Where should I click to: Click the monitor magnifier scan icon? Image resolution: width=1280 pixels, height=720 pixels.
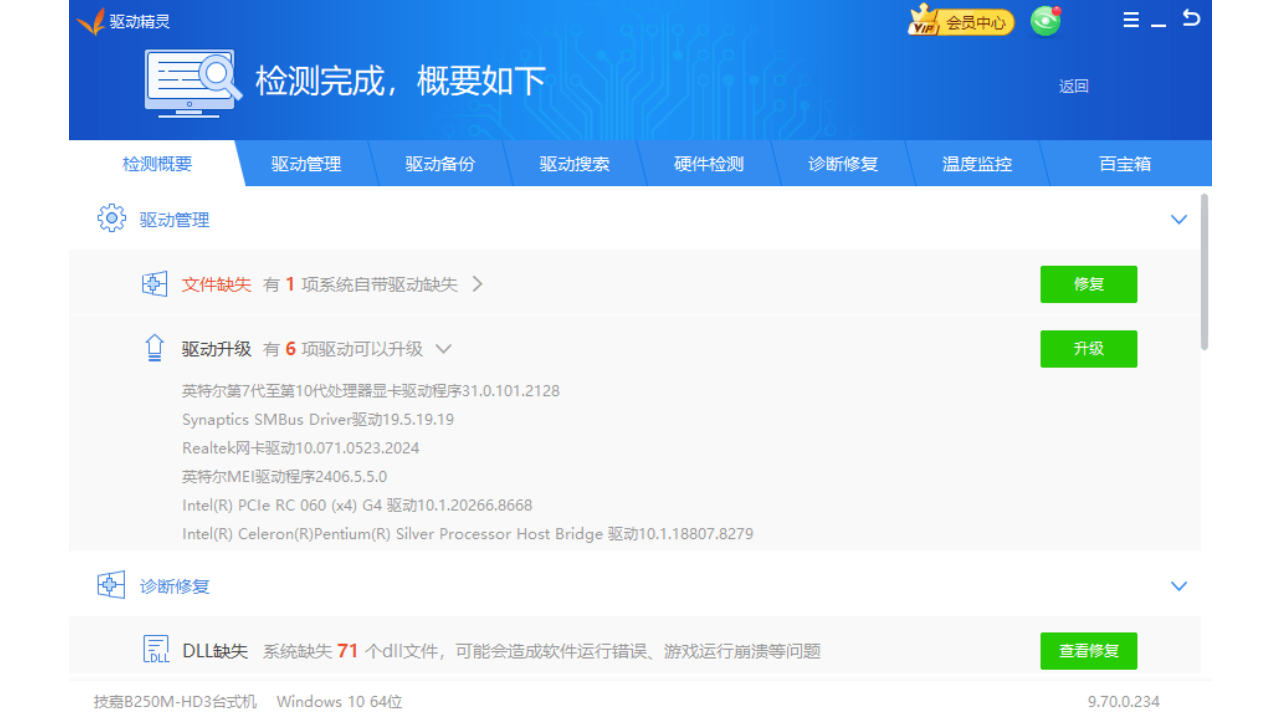pyautogui.click(x=193, y=83)
